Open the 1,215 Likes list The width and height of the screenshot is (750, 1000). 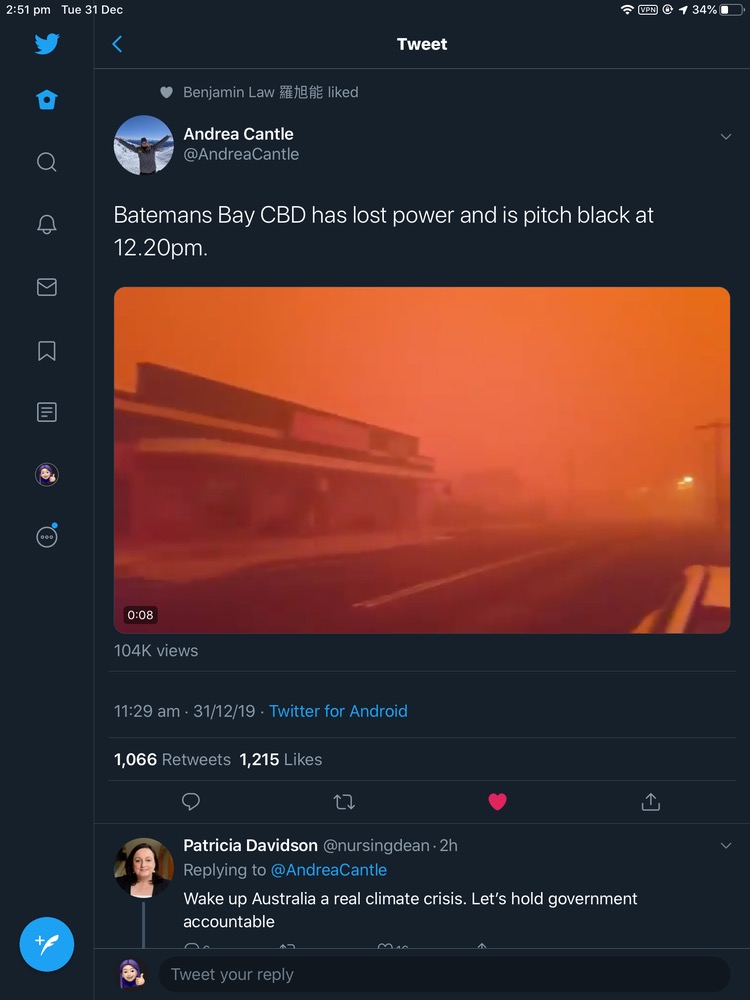click(x=281, y=760)
